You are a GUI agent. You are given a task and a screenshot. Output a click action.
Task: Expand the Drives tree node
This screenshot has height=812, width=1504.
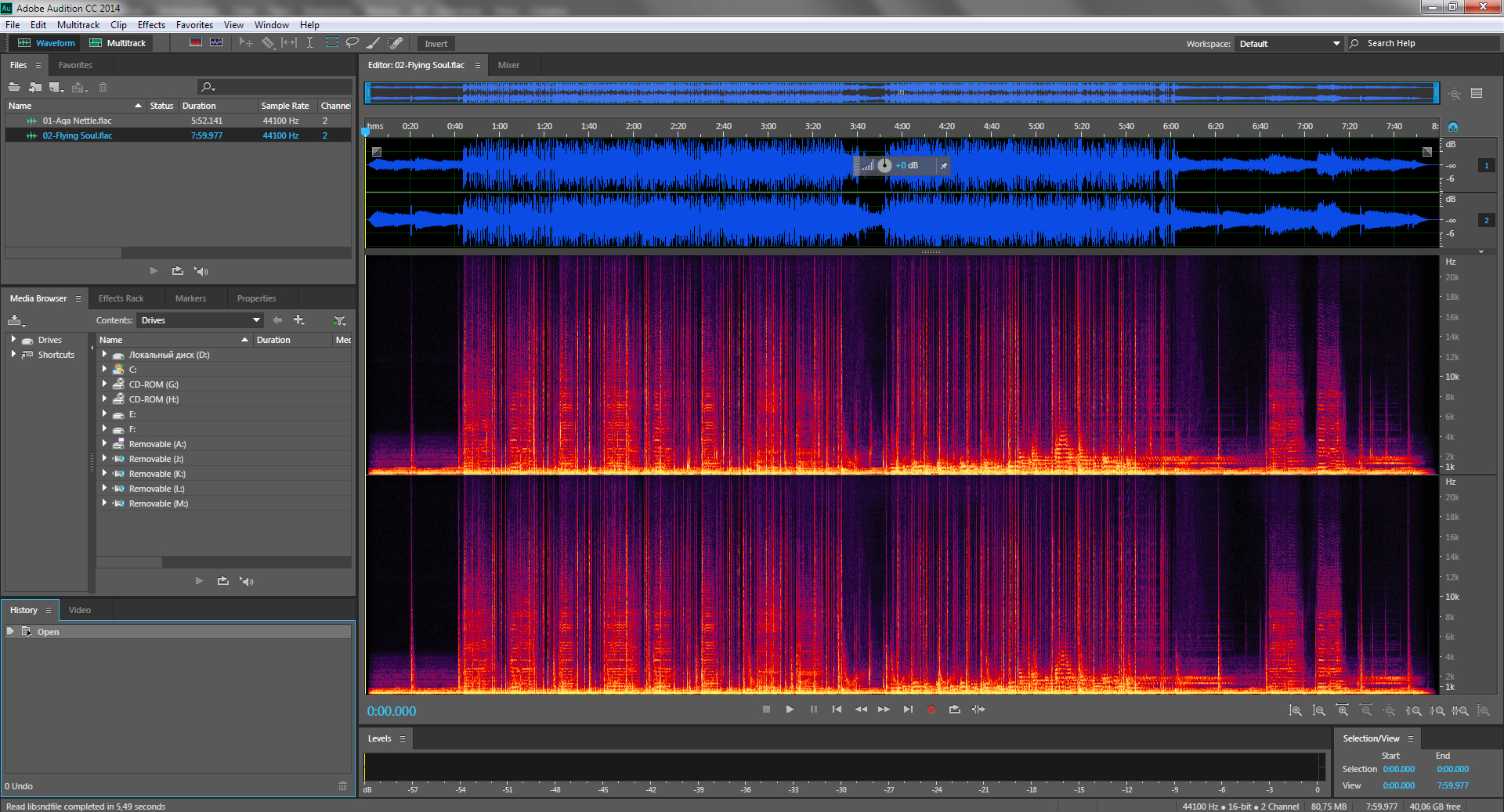(13, 339)
